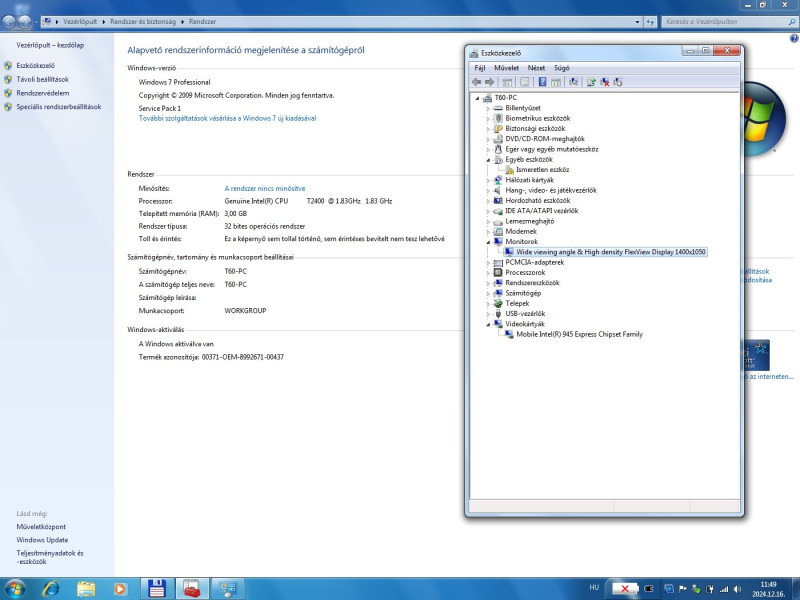The image size is (800, 600).
Task: Open Speciális rendszerbeállítások link
Action: pyautogui.click(x=59, y=107)
